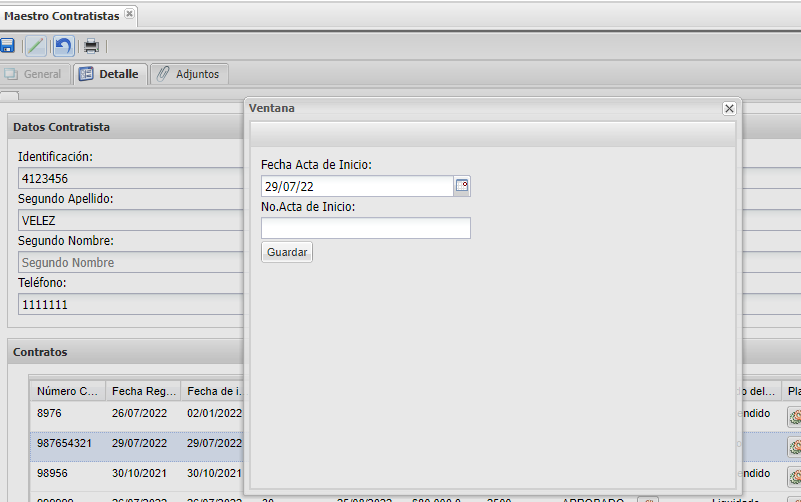Click the Fecha de i... column header

[x=213, y=391]
